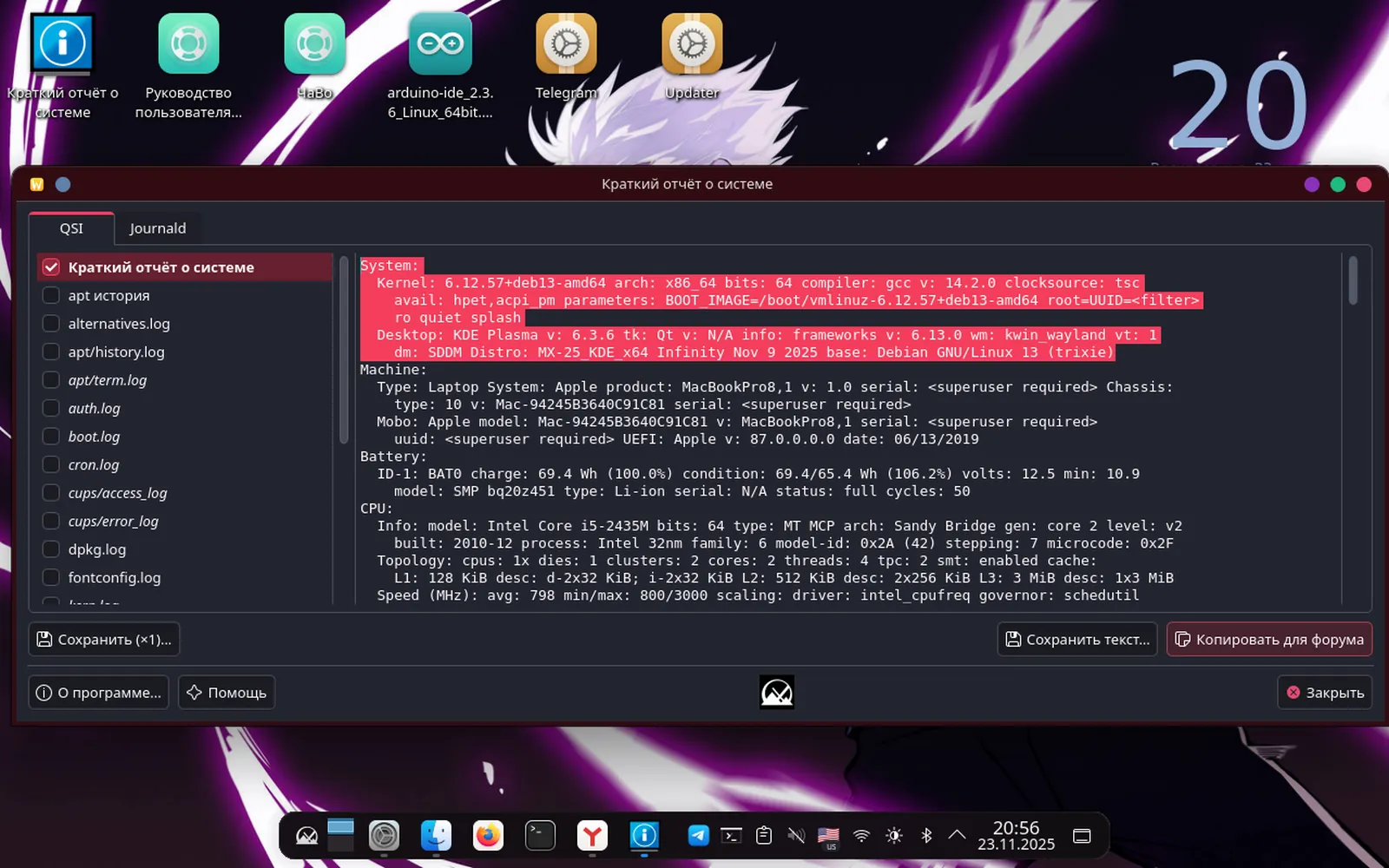The height and width of the screenshot is (868, 1389).
Task: Click the highlighted 'System:' heading
Action: (x=390, y=266)
